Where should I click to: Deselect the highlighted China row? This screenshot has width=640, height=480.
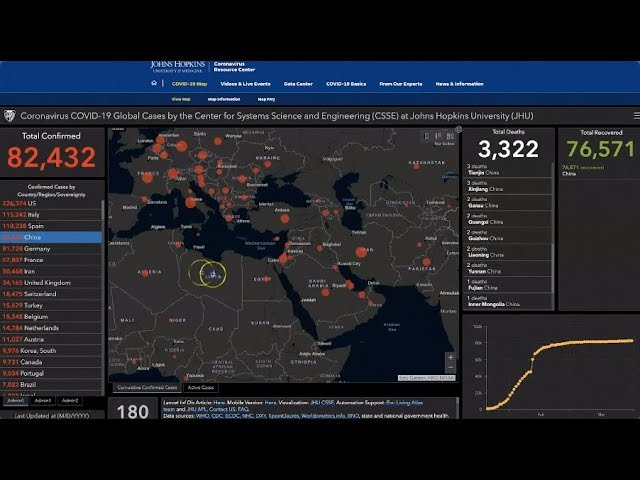pos(51,237)
